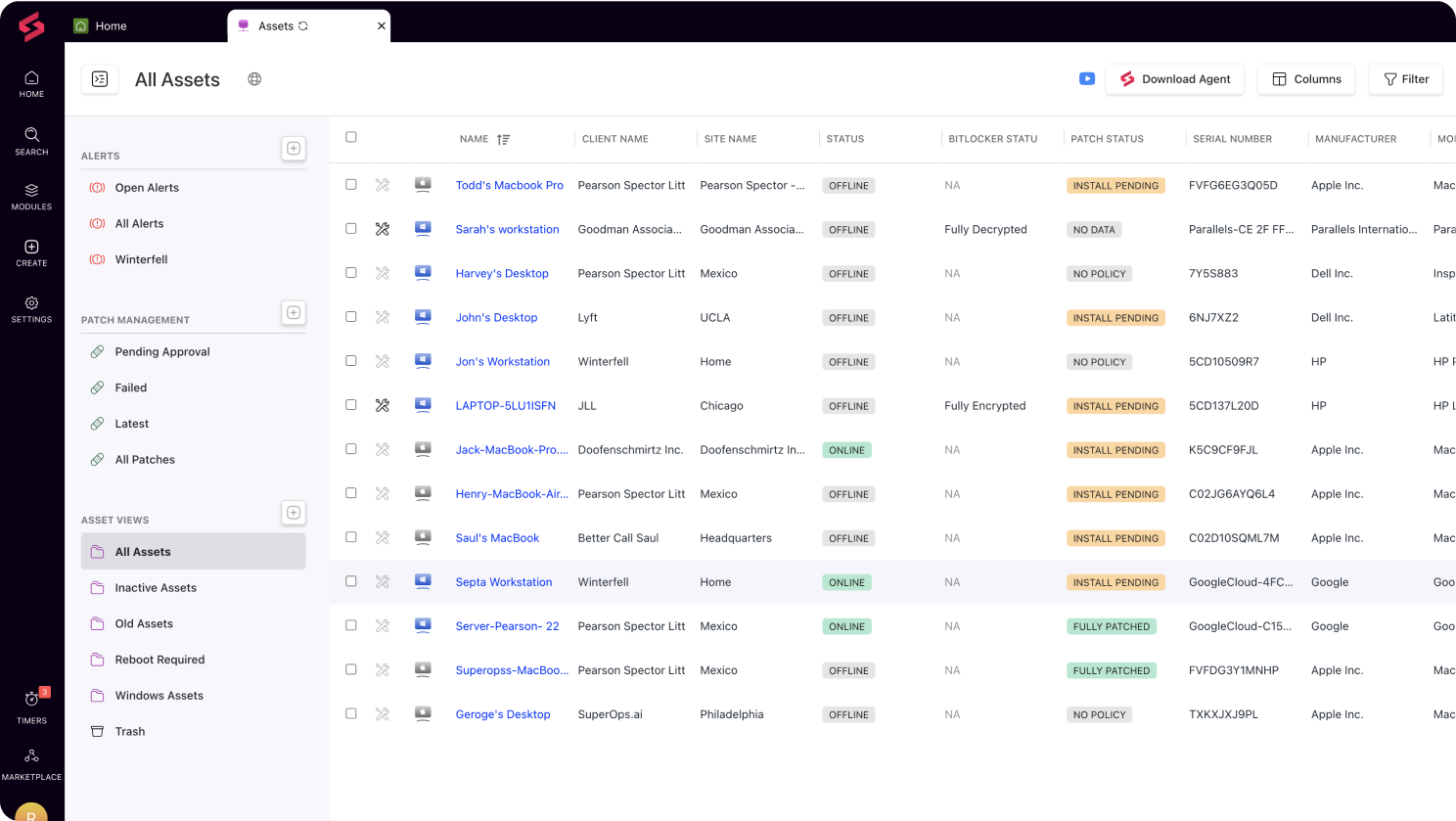1456x821 pixels.
Task: Click the globe icon next to All Assets
Action: click(254, 79)
